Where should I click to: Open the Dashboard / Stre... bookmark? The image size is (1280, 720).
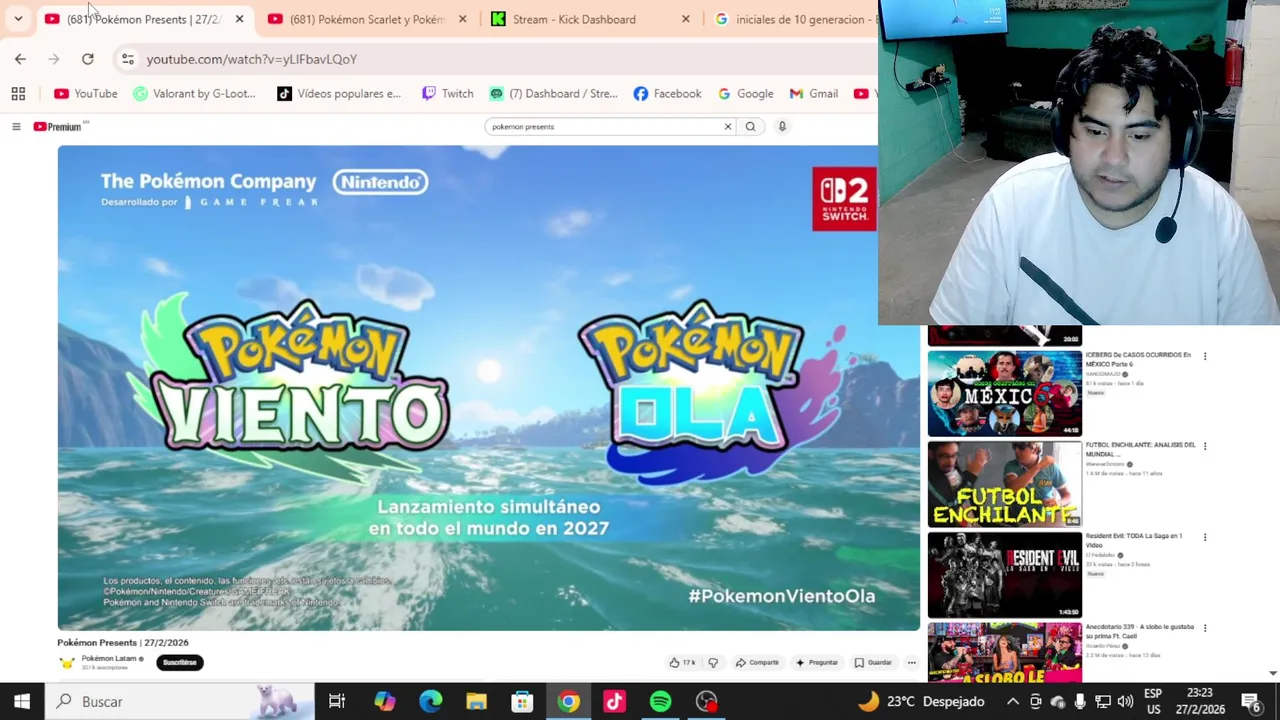click(x=553, y=93)
